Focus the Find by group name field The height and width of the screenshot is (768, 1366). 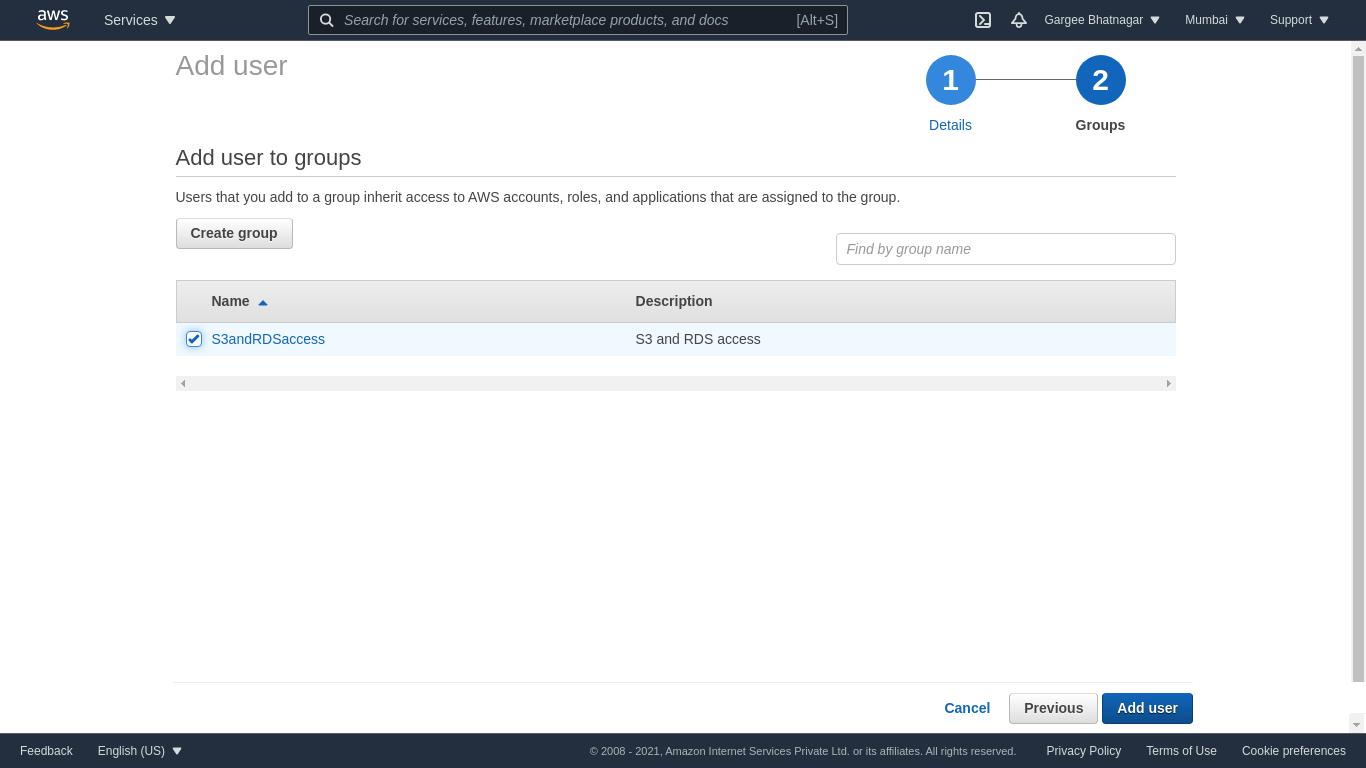pyautogui.click(x=1005, y=249)
